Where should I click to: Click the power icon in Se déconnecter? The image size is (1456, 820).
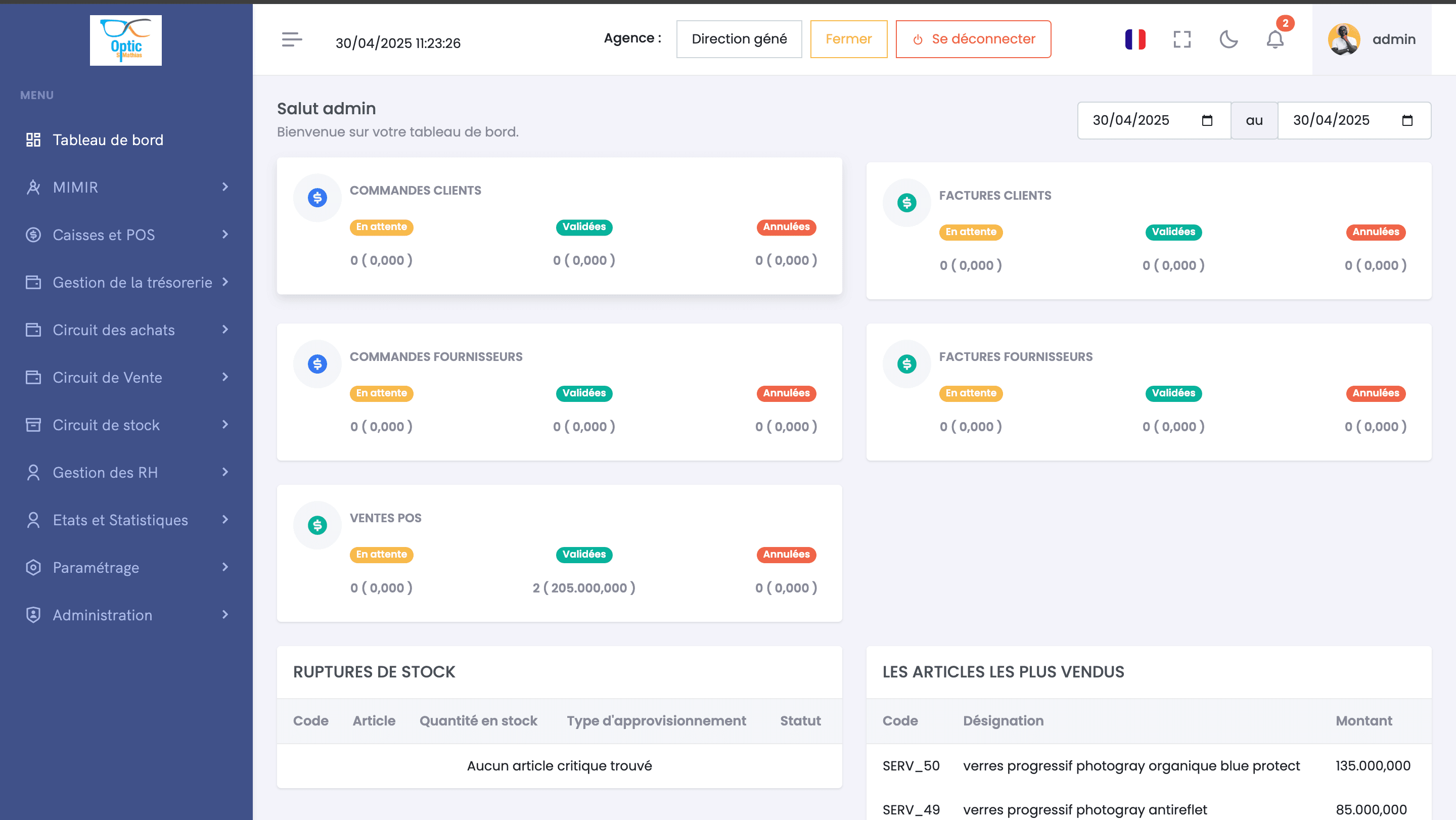[918, 39]
